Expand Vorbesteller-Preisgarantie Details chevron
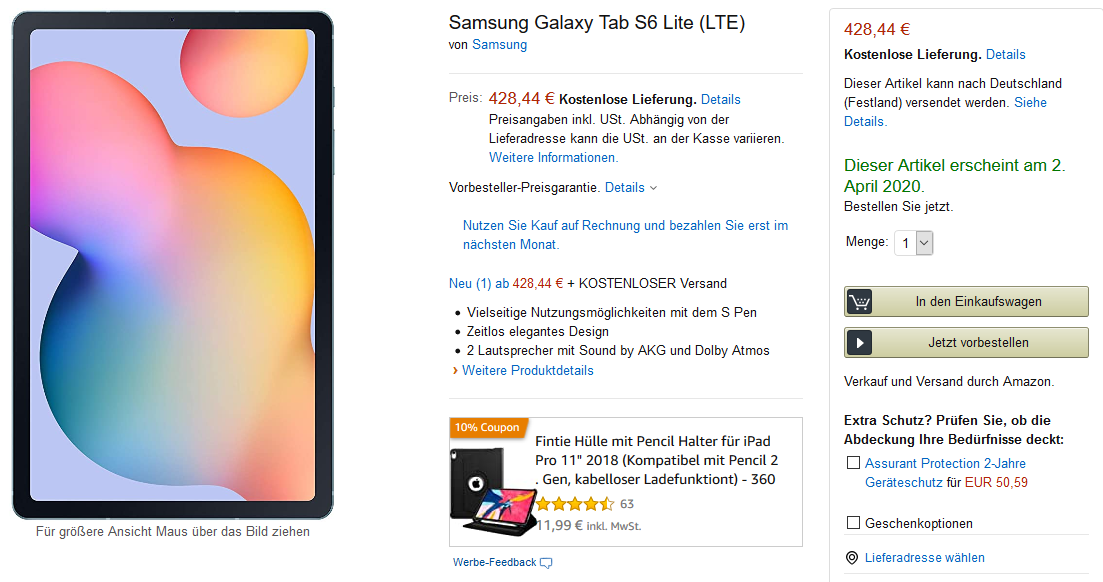Screen dimensions: 1103x582 pyautogui.click(x=653, y=188)
